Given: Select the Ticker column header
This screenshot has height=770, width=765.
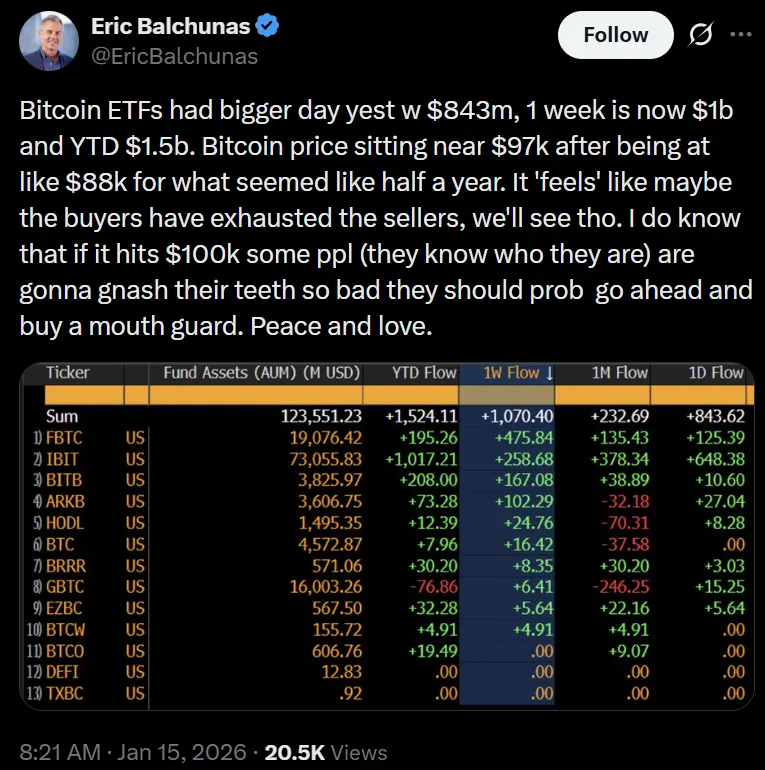Looking at the screenshot, I should (x=68, y=373).
